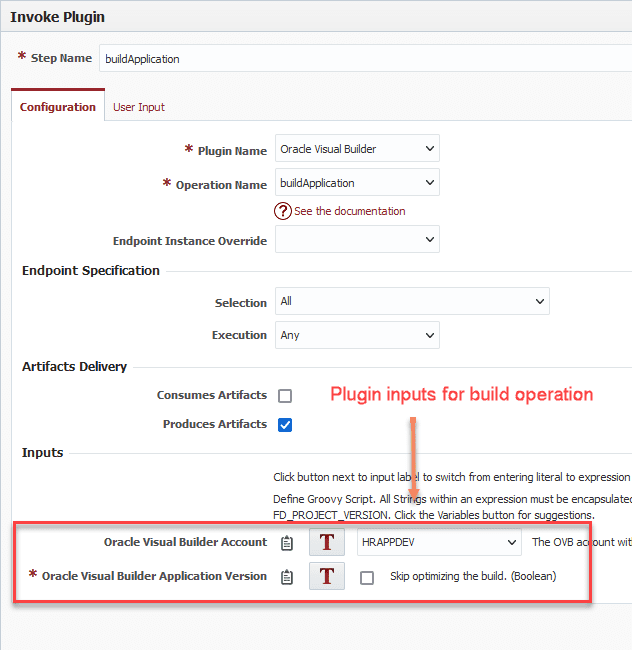634x650 pixels.
Task: Switch to User Input tab
Action: (x=139, y=107)
